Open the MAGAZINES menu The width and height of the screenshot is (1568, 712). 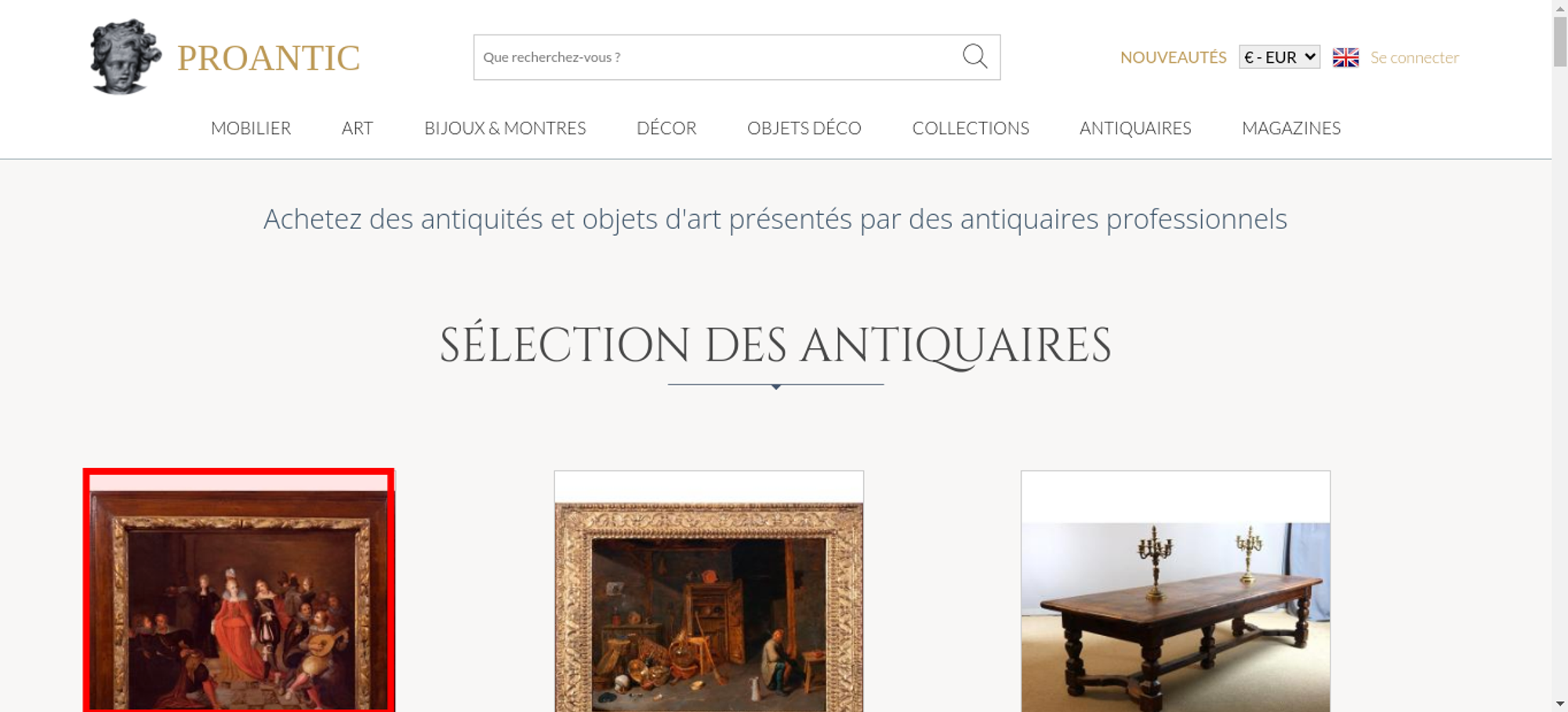click(x=1291, y=128)
